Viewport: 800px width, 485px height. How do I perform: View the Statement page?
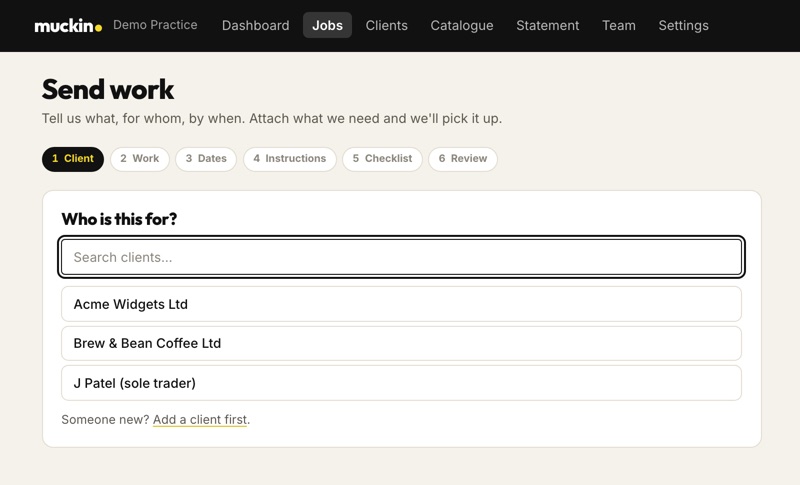click(547, 25)
